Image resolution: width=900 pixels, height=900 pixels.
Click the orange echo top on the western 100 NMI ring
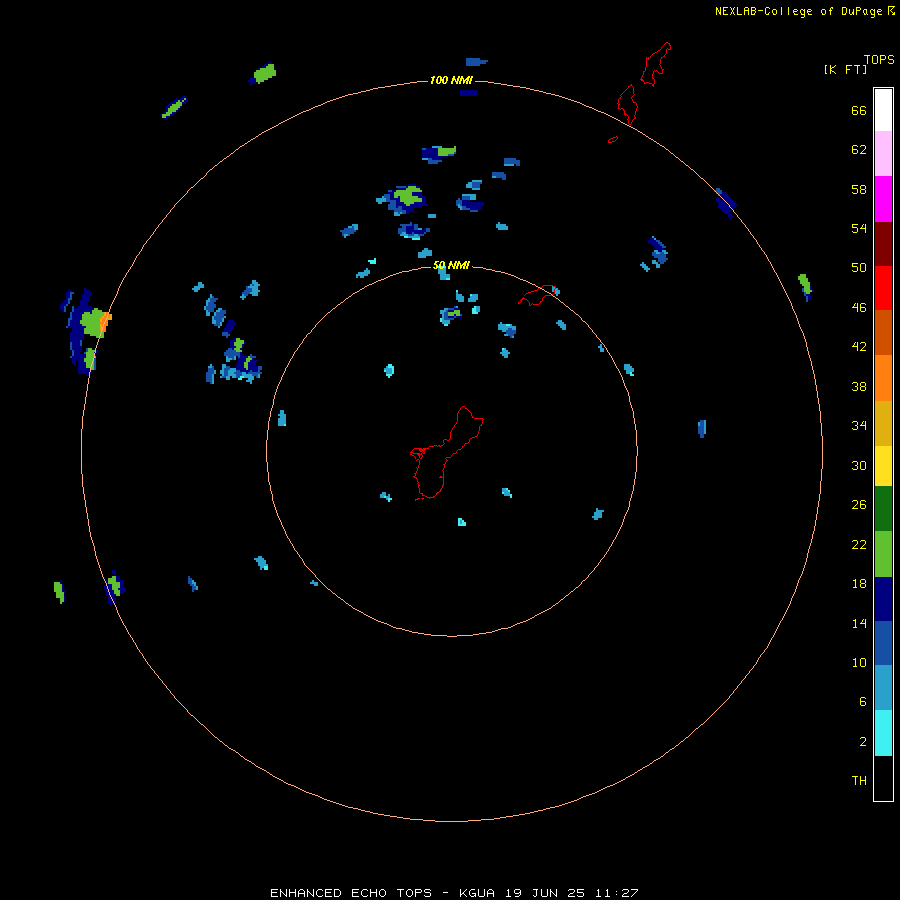(106, 323)
